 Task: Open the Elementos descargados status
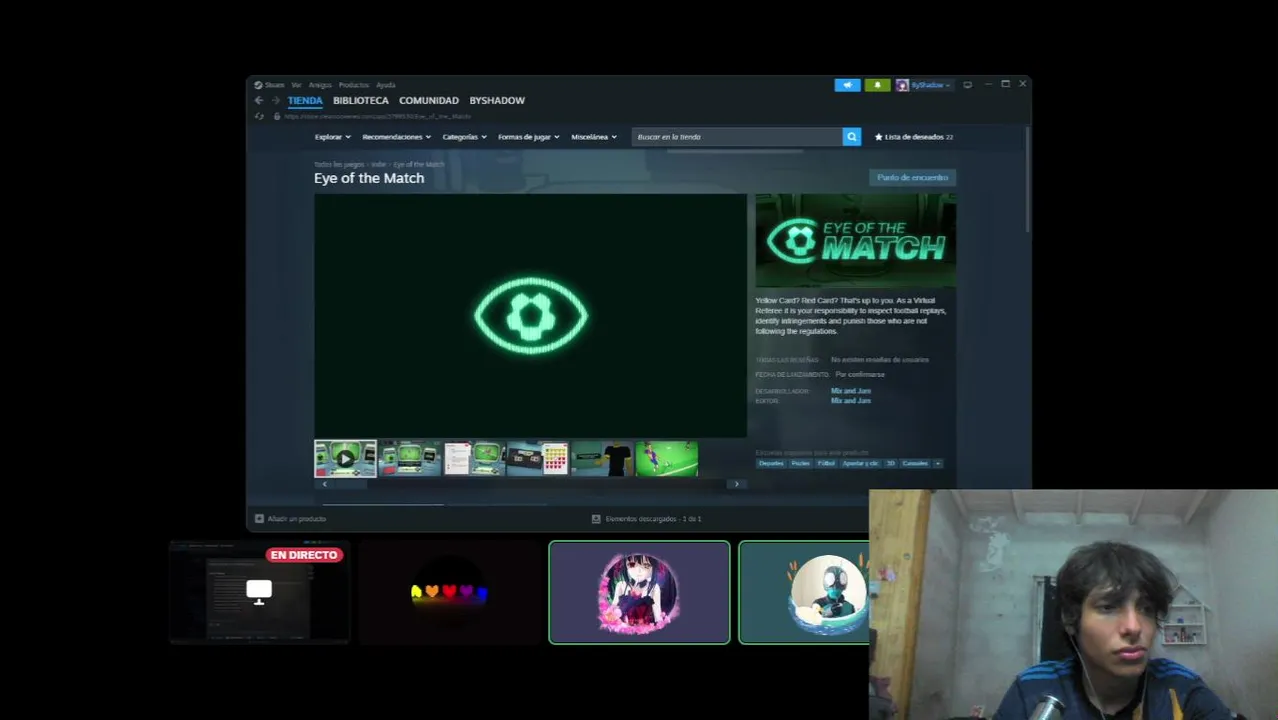pyautogui.click(x=653, y=519)
